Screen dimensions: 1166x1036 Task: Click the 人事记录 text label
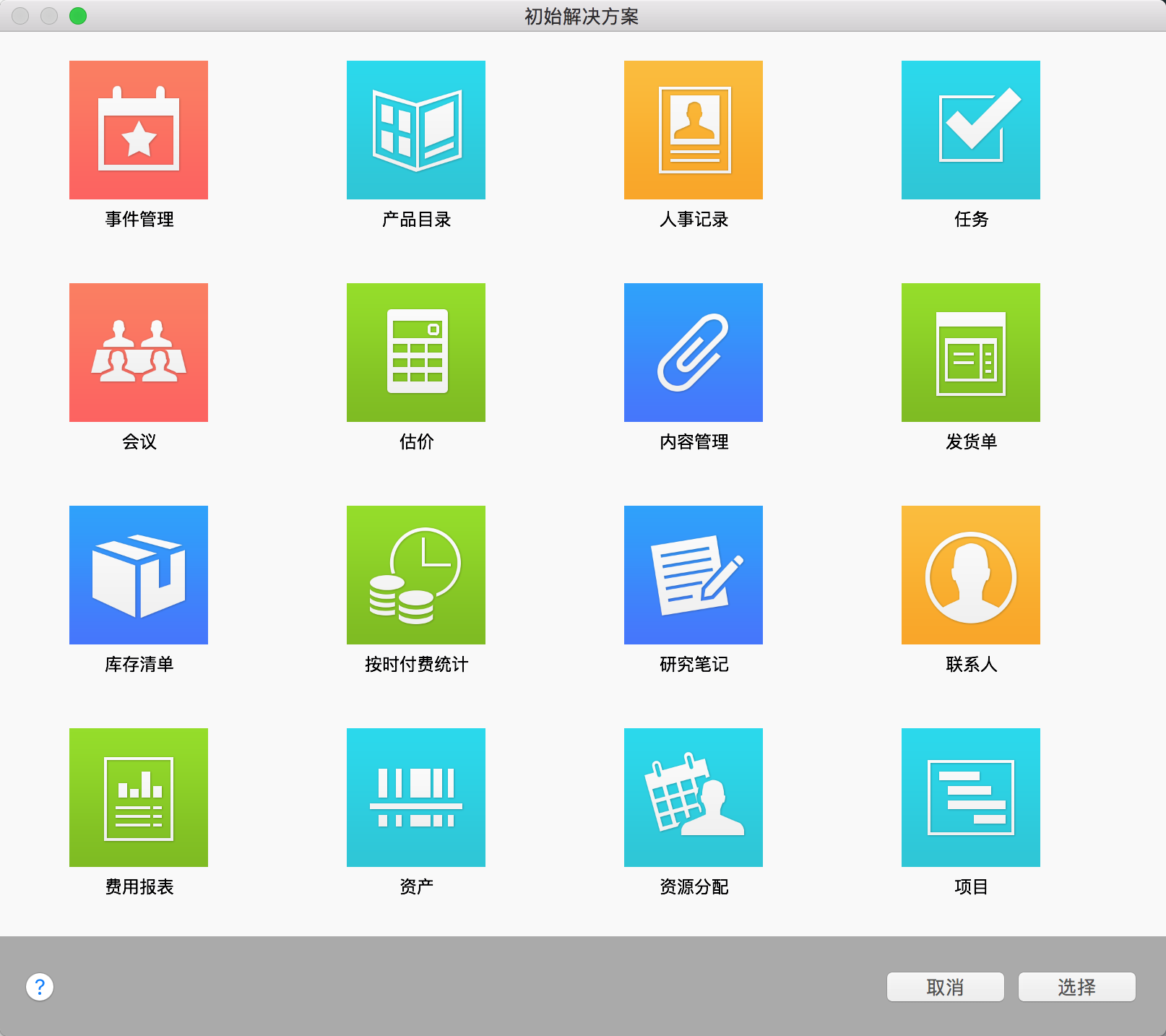pos(694,219)
